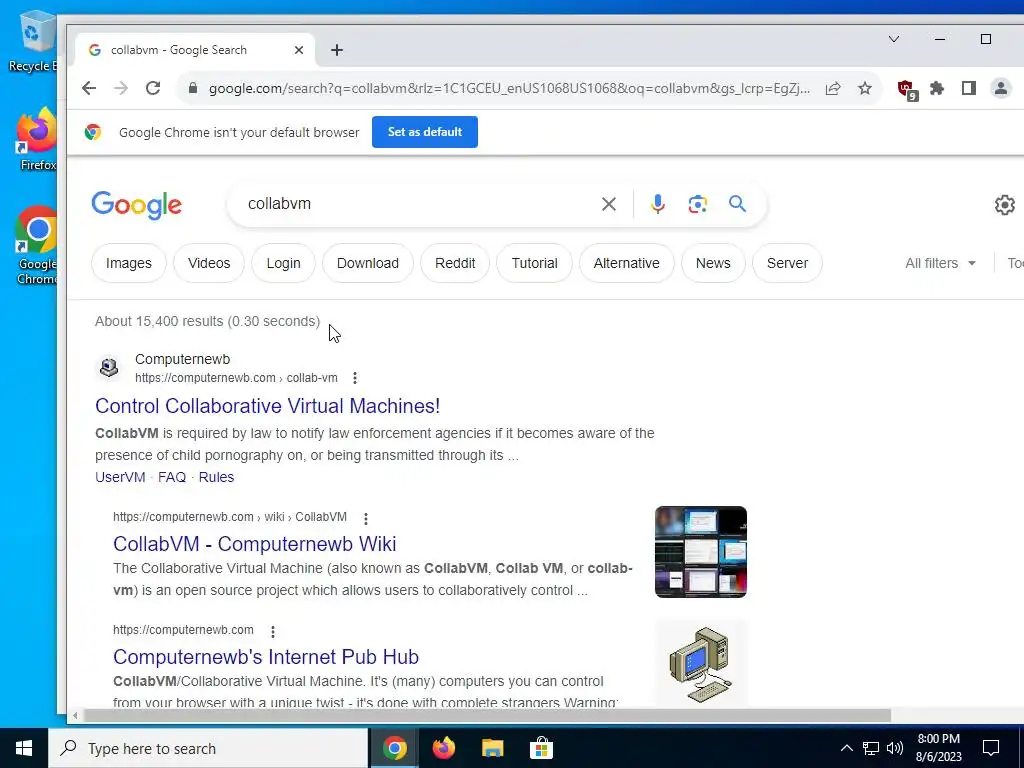Click the taskbar search box
The image size is (1024, 768).
point(208,748)
